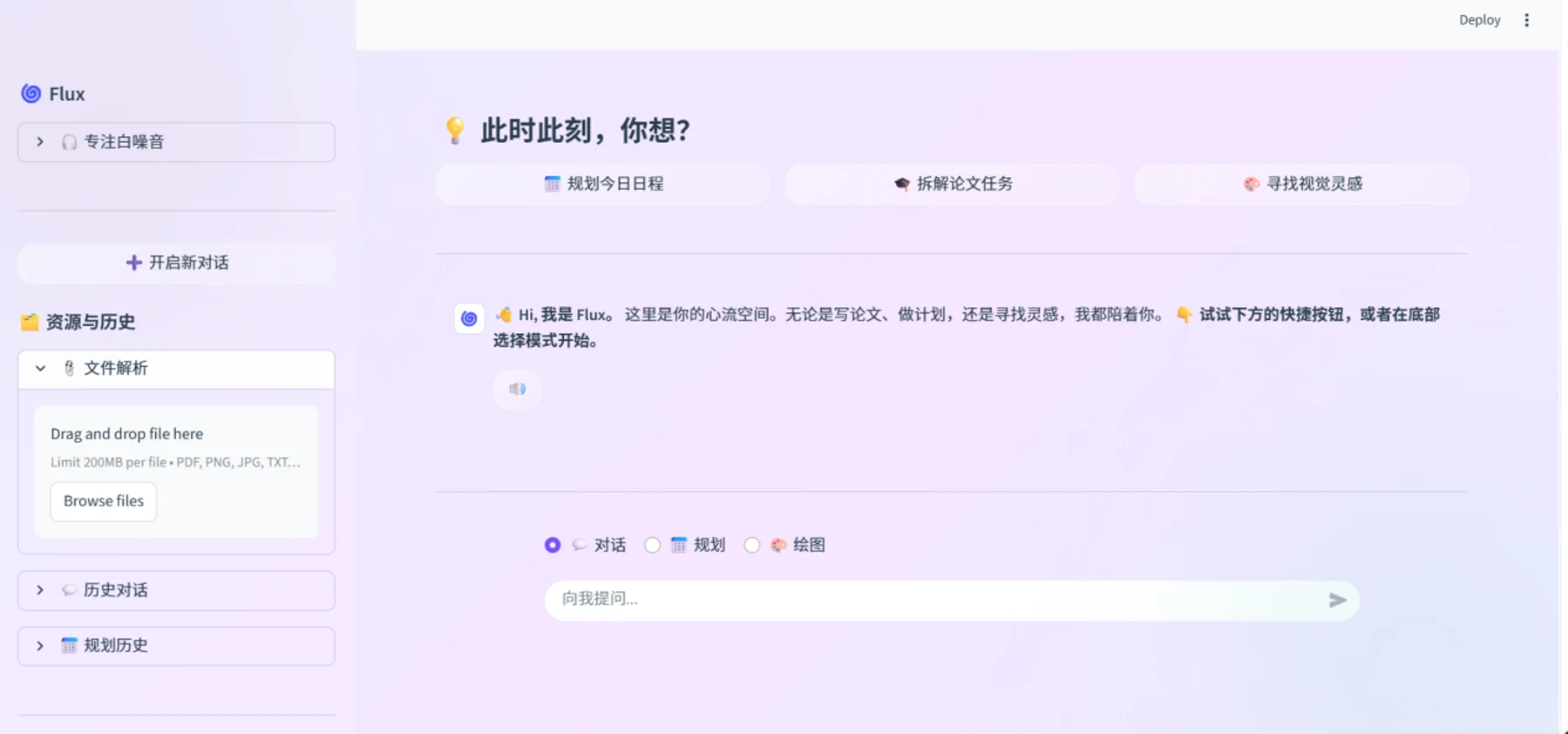The height and width of the screenshot is (734, 1568).
Task: Send message with the arrow icon
Action: click(x=1338, y=601)
